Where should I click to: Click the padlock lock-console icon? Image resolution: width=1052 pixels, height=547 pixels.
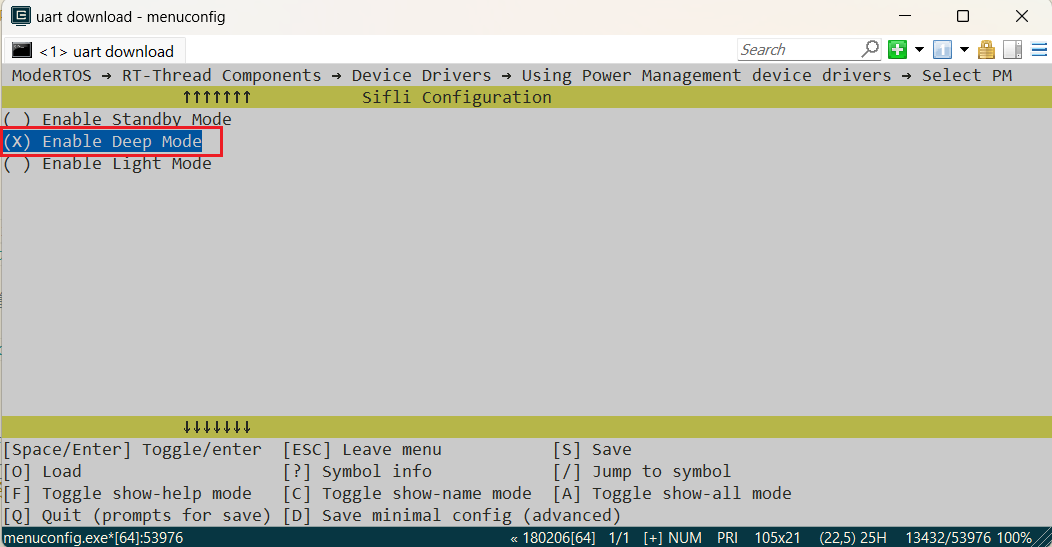pos(987,49)
